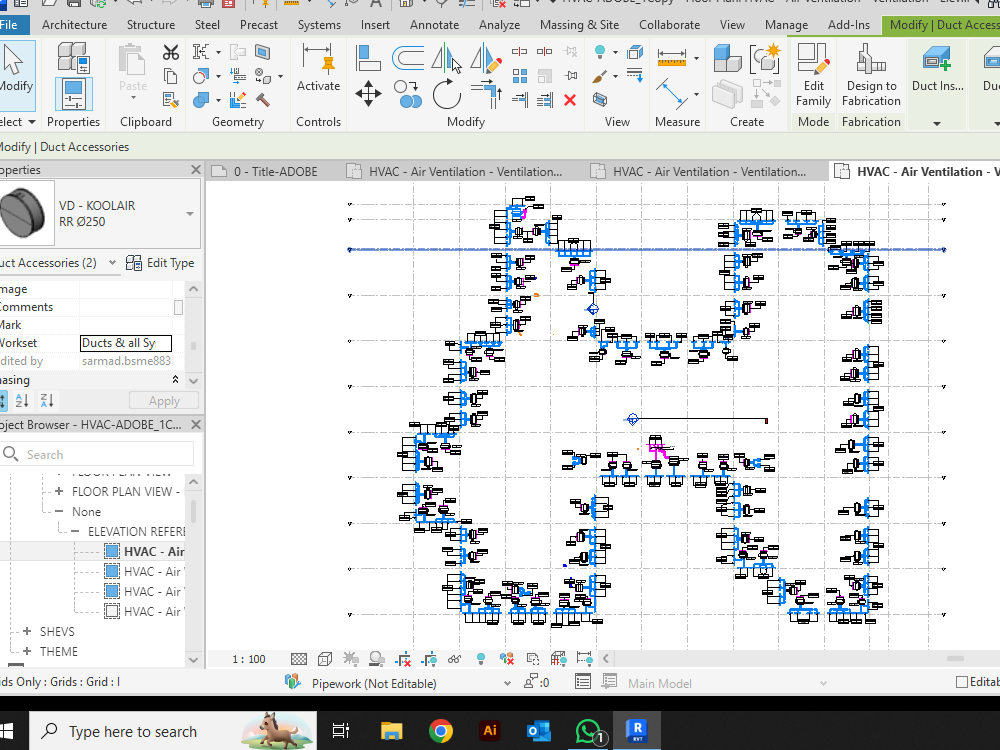Toggle Sun Path icon in view bar
Screen dimensions: 1000x750
tap(351, 659)
